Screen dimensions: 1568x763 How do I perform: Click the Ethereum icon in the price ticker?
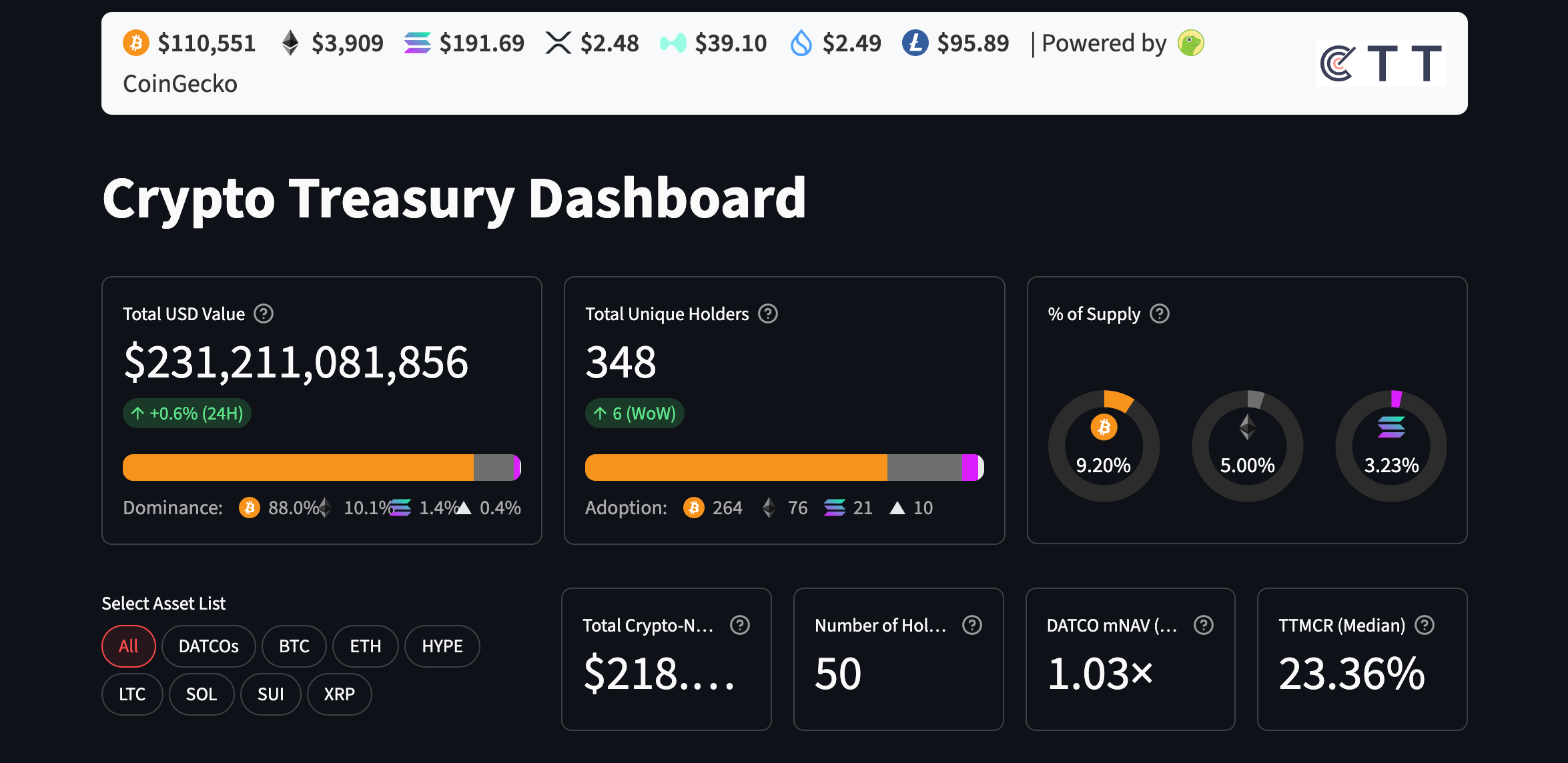point(290,43)
